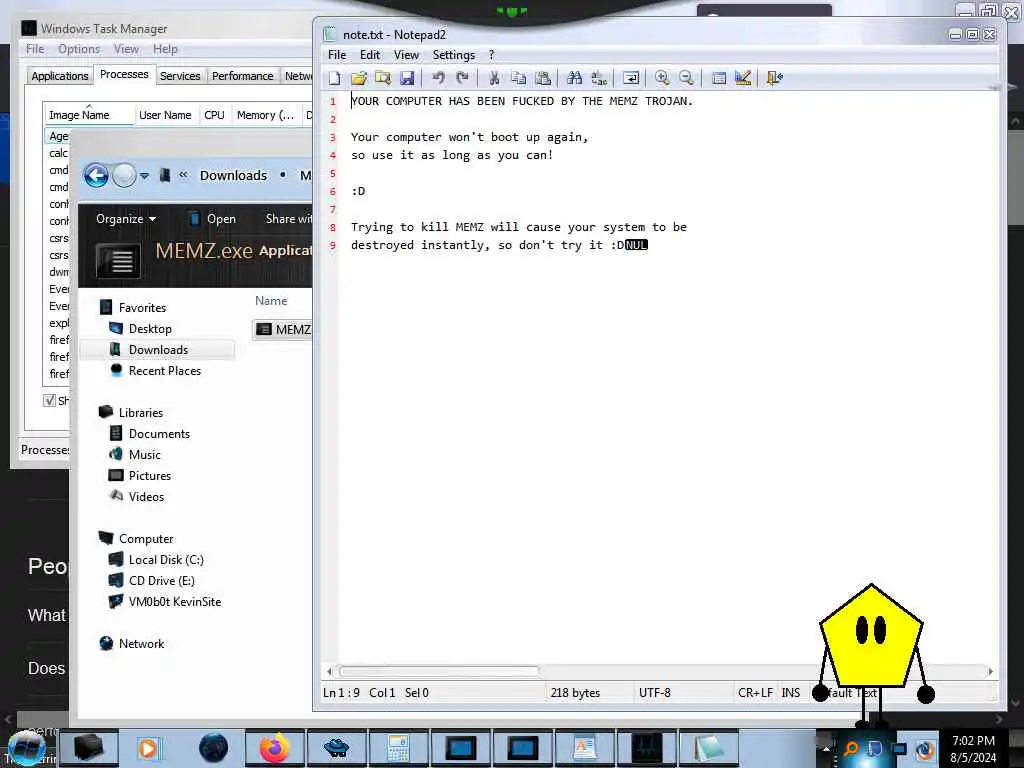Open the Organize dropdown in Explorer

125,219
